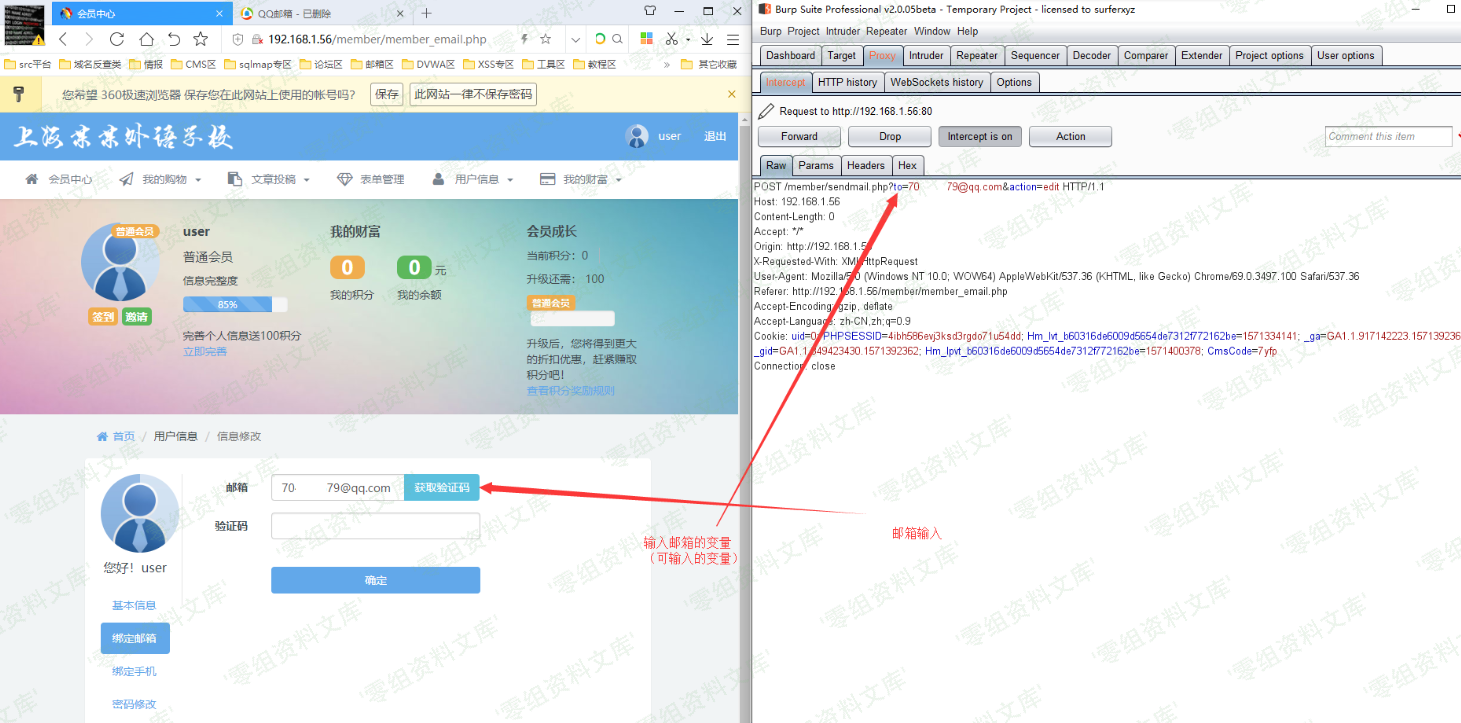Click the scissors screenshot tool icon
The height and width of the screenshot is (723, 1461).
(671, 39)
